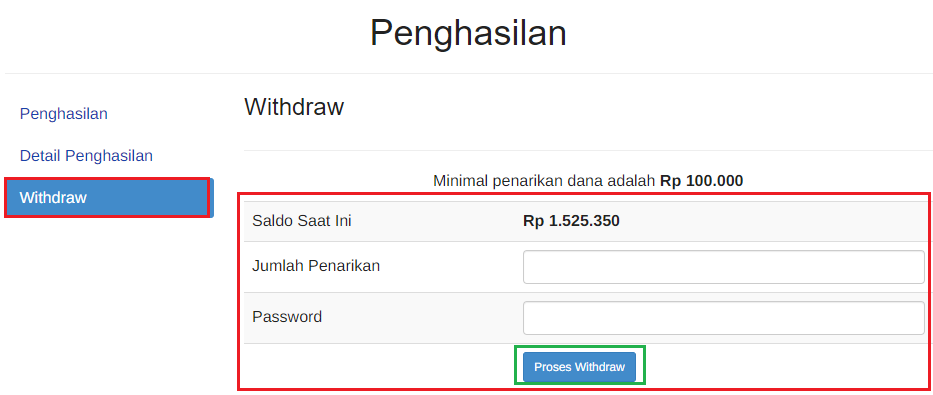This screenshot has height=395, width=933.
Task: Switch to the Penghasilan income overview
Action: (x=64, y=114)
